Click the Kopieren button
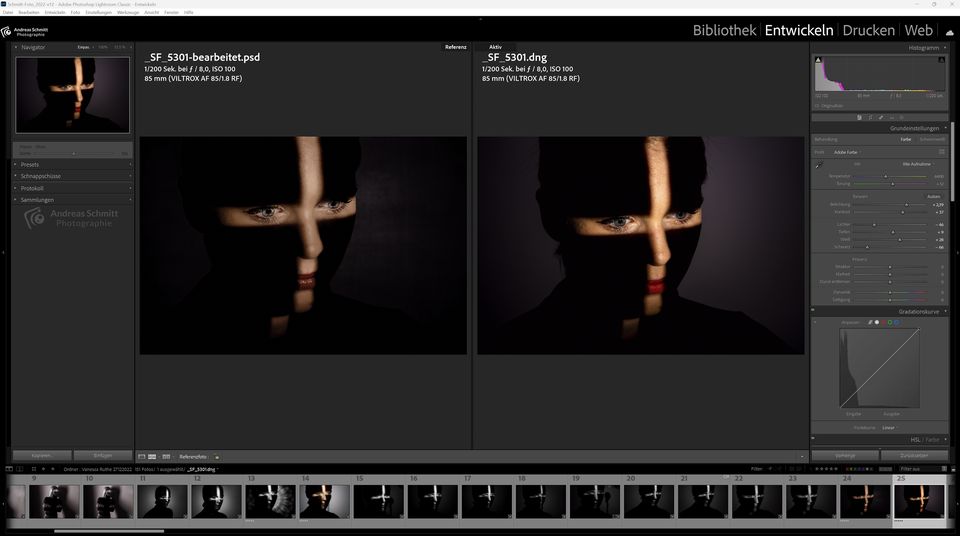The height and width of the screenshot is (536, 960). pyautogui.click(x=42, y=455)
